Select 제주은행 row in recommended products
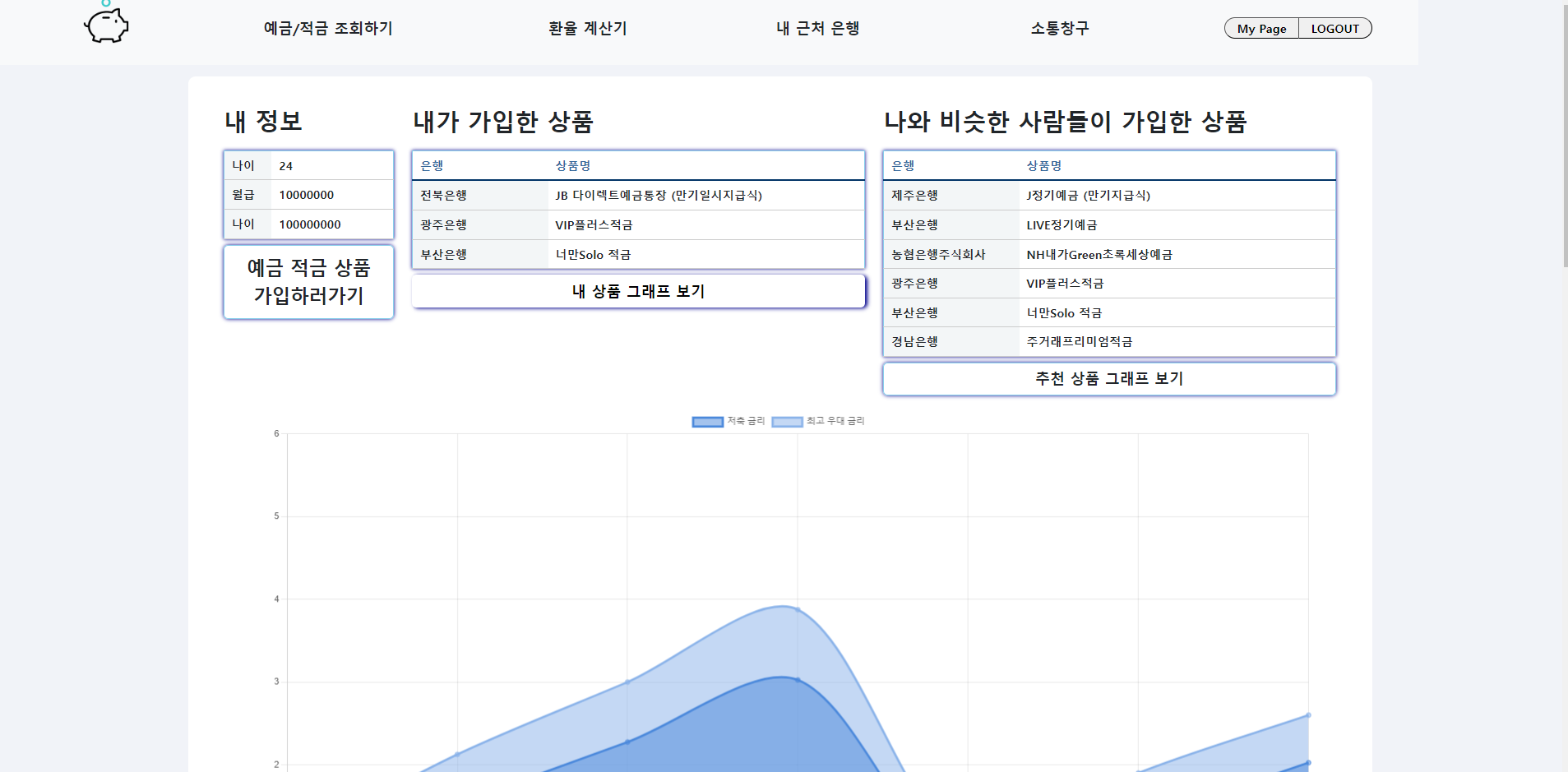Screen dimensions: 1568x772 click(1109, 196)
